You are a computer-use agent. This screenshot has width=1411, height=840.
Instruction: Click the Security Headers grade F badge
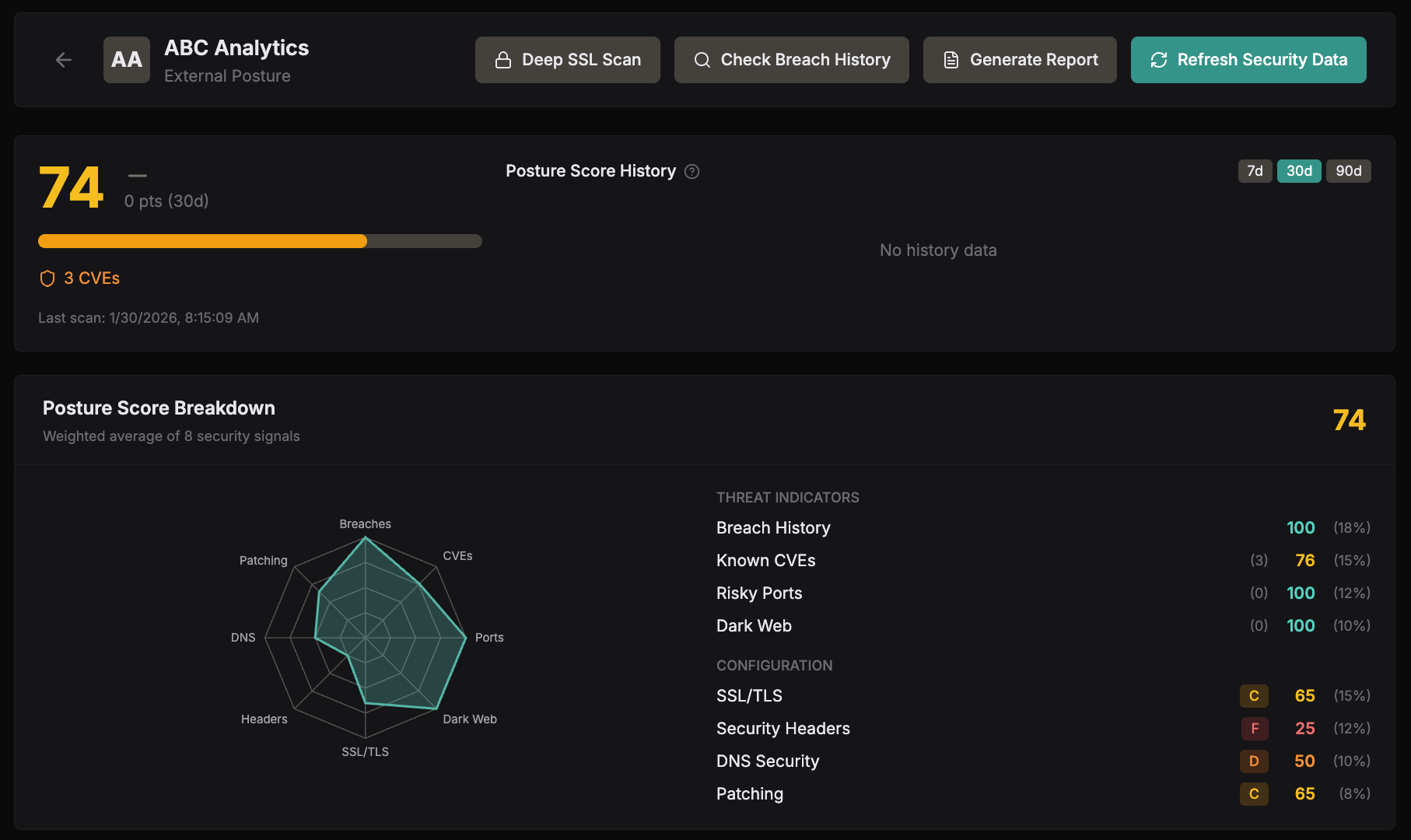[x=1253, y=729]
